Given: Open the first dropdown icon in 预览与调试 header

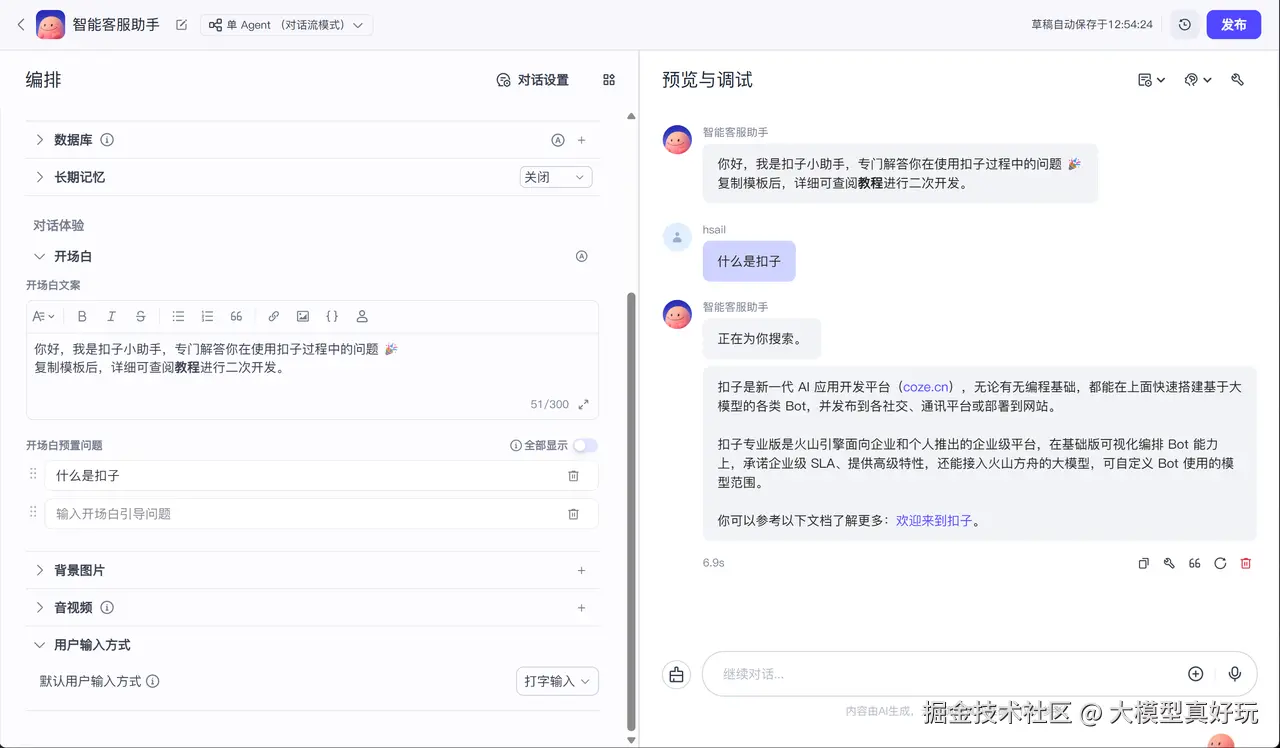Looking at the screenshot, I should pyautogui.click(x=1152, y=80).
